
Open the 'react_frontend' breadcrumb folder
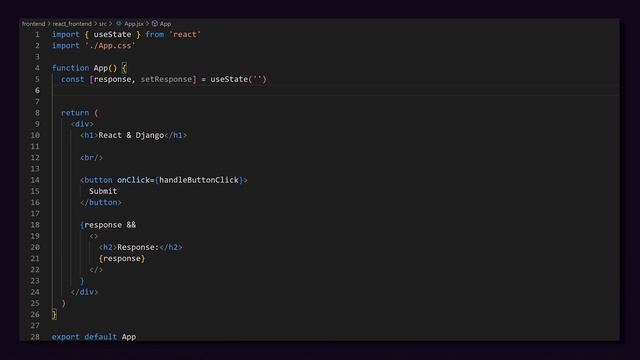point(72,24)
